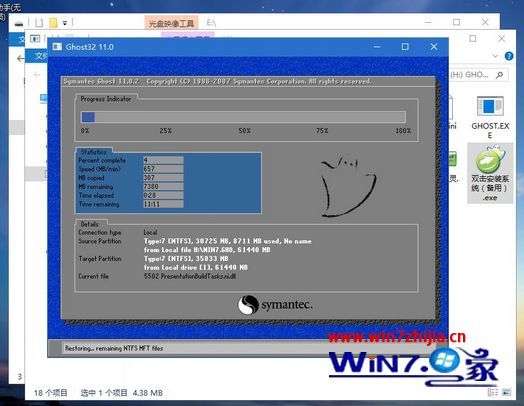Click the Ghost32 11.0 title bar icon

57,47
